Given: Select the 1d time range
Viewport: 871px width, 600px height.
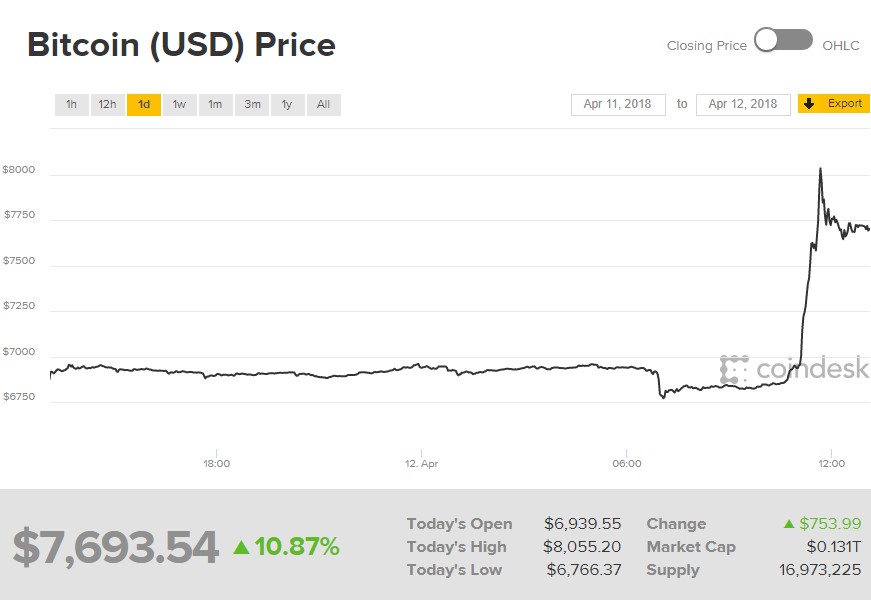Looking at the screenshot, I should click(144, 104).
